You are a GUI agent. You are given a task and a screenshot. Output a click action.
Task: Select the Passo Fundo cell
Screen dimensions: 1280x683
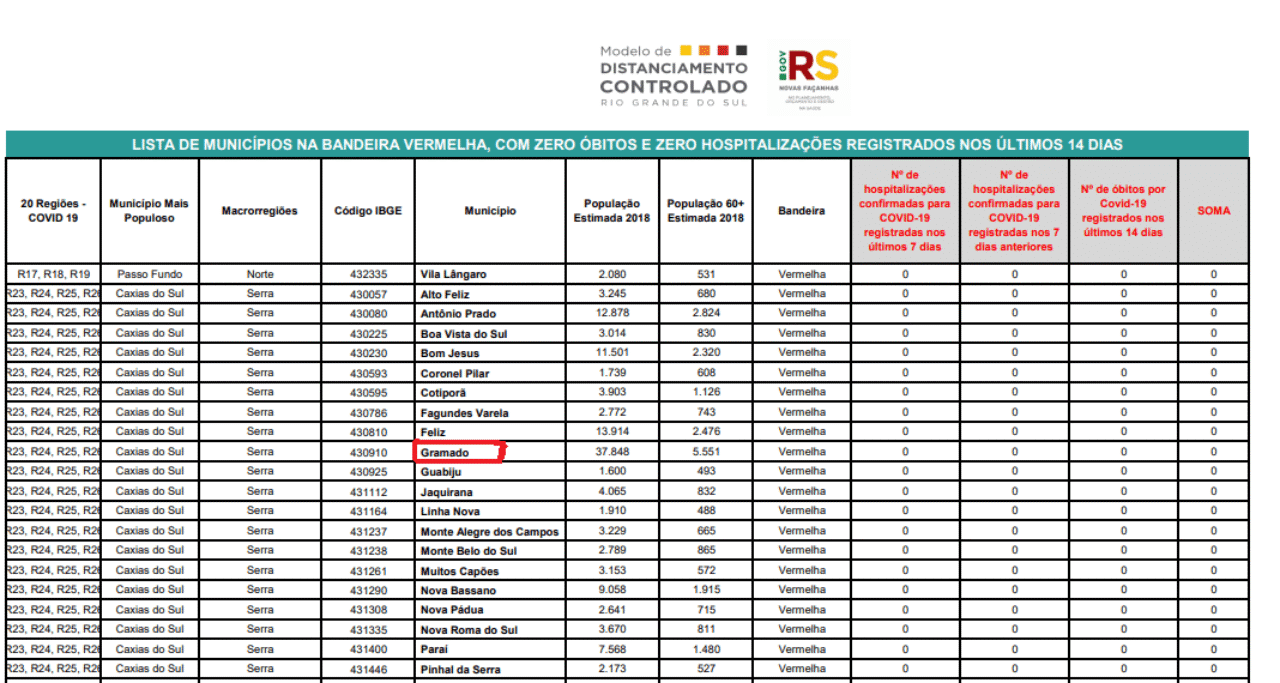tap(150, 274)
